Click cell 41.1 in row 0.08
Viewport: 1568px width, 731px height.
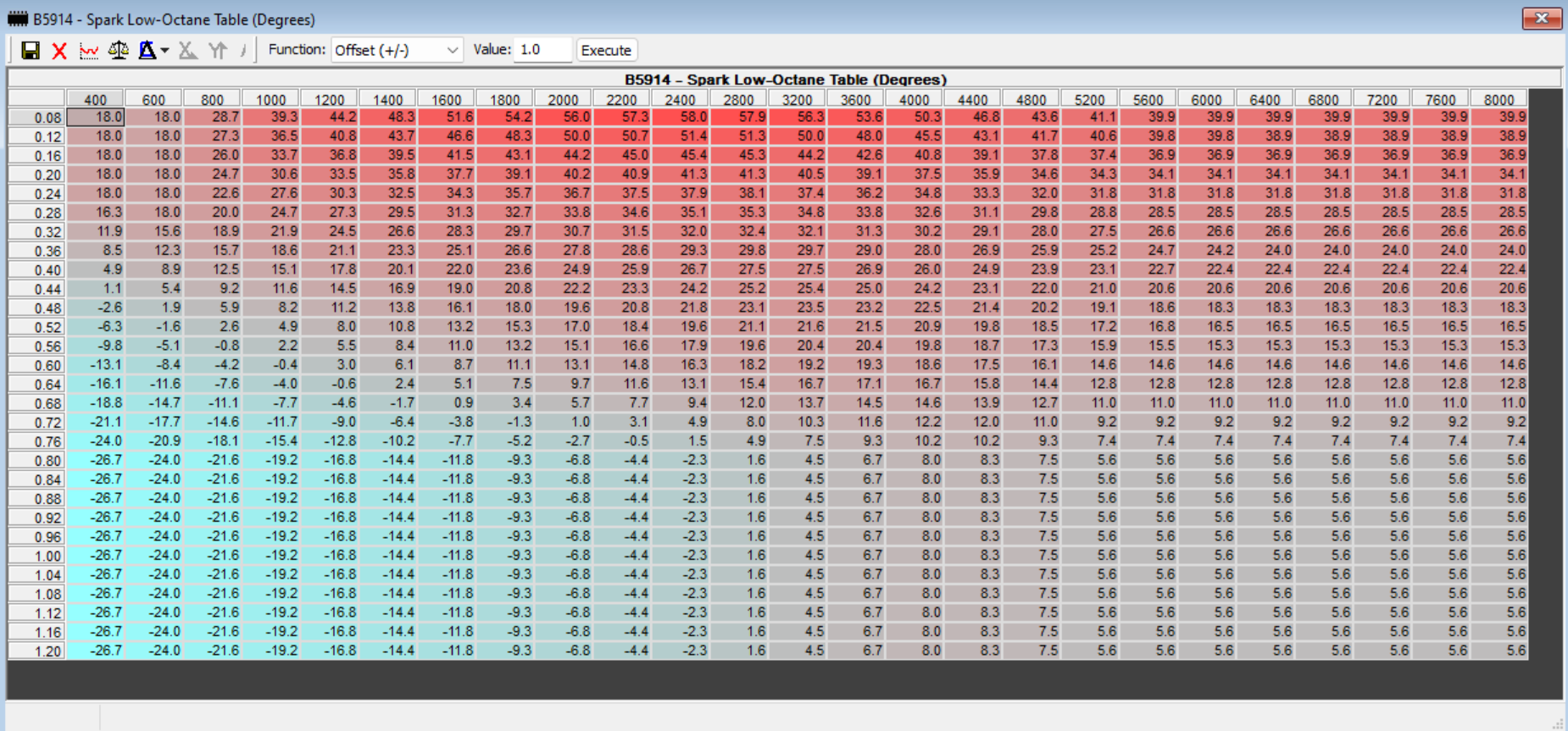tap(1089, 117)
